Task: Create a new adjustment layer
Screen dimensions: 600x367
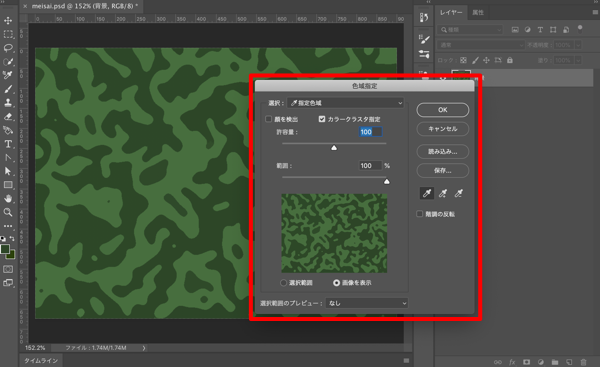Action: click(x=541, y=362)
